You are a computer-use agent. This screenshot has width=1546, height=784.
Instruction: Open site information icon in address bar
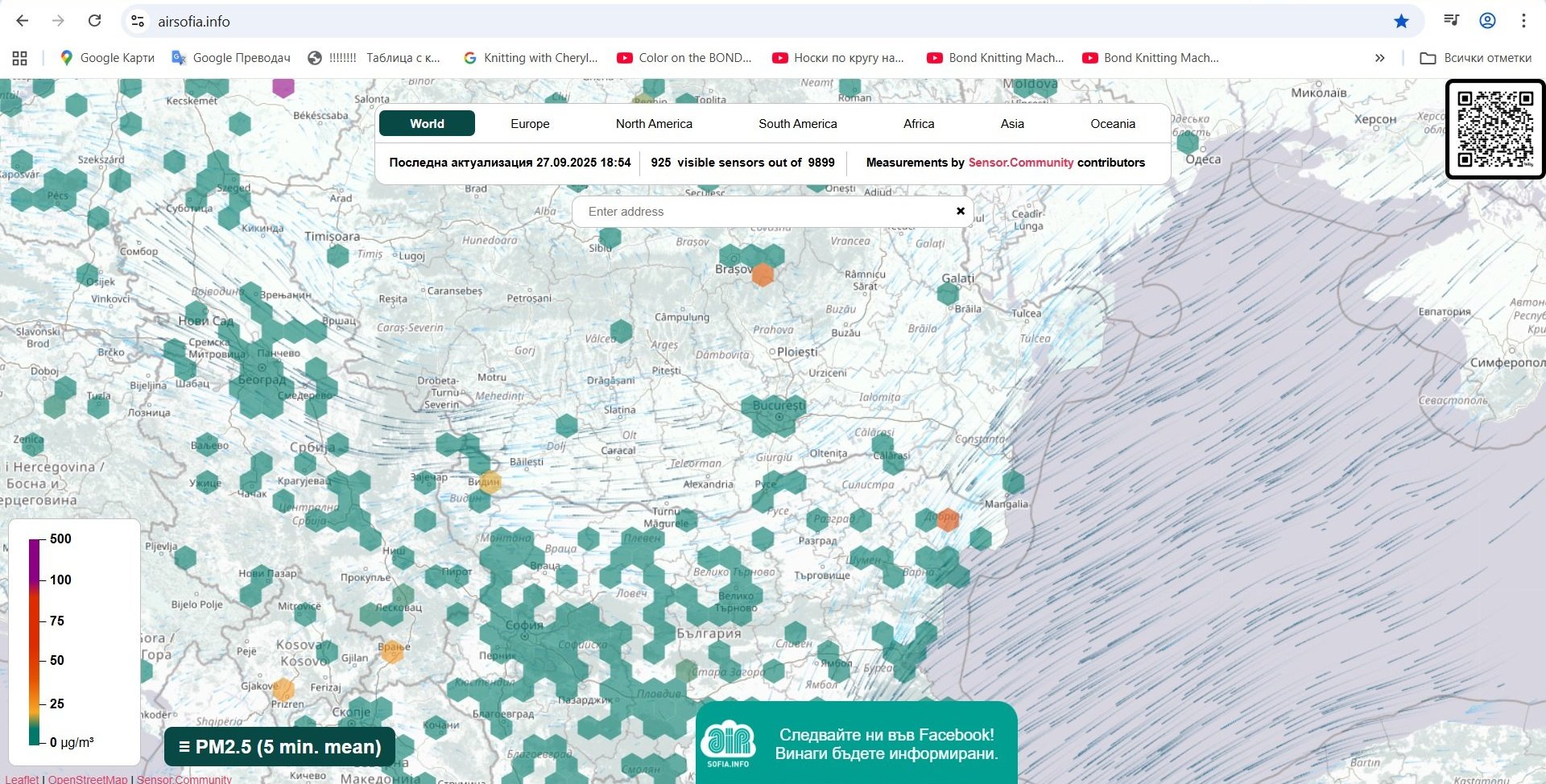(x=138, y=21)
